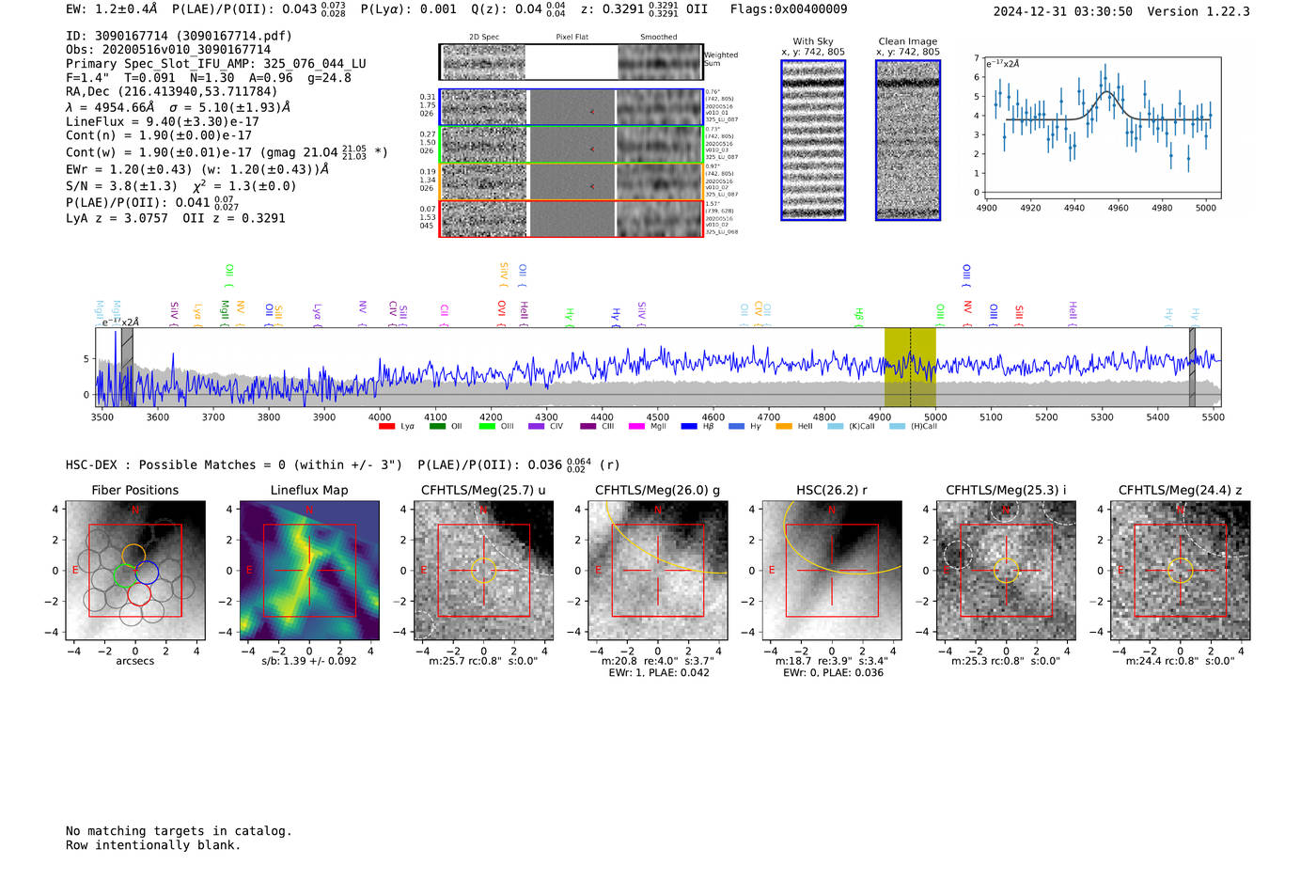Click the yellow highlighted region in the spectrum
1316x896 pixels.
tap(910, 367)
